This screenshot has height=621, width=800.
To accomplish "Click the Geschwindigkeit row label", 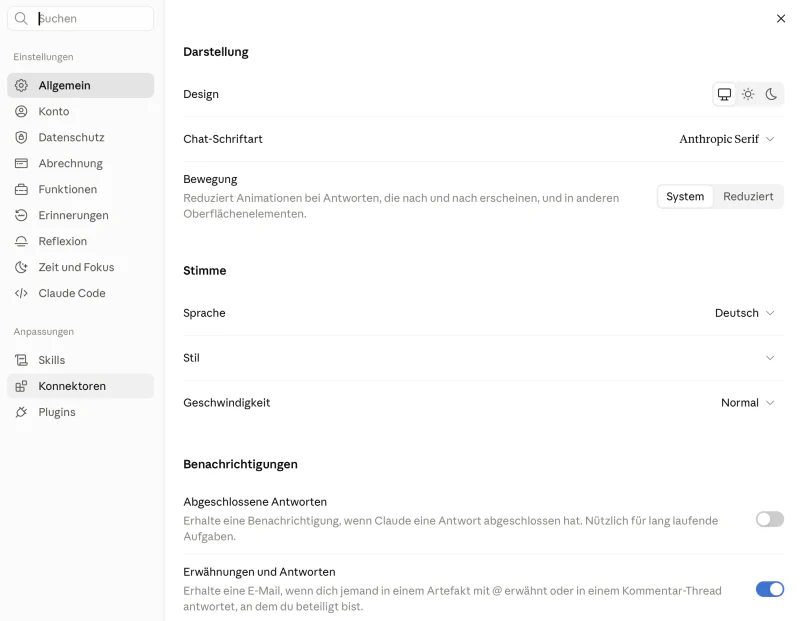I will click(227, 403).
